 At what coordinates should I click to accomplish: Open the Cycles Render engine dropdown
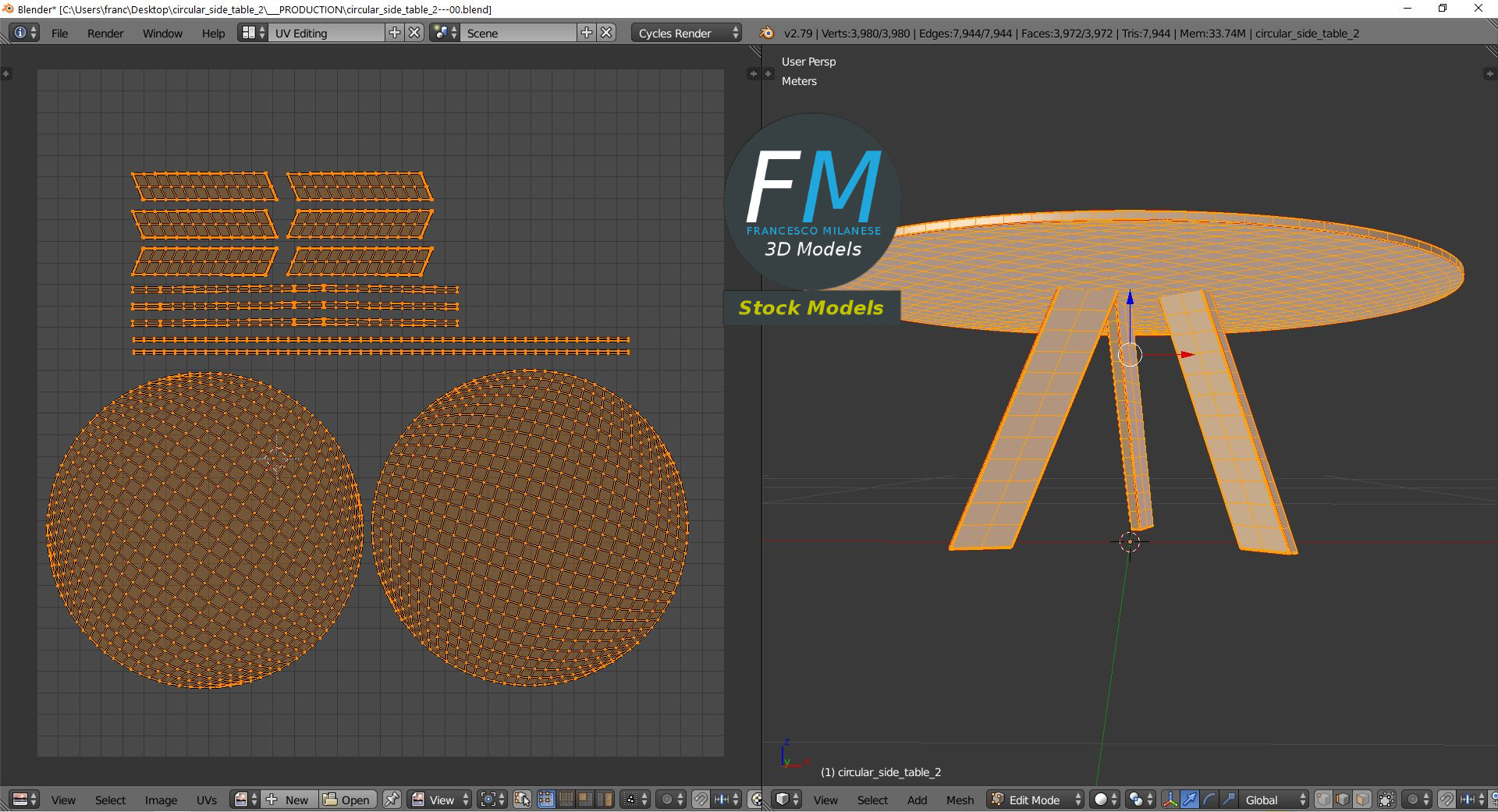tap(687, 33)
